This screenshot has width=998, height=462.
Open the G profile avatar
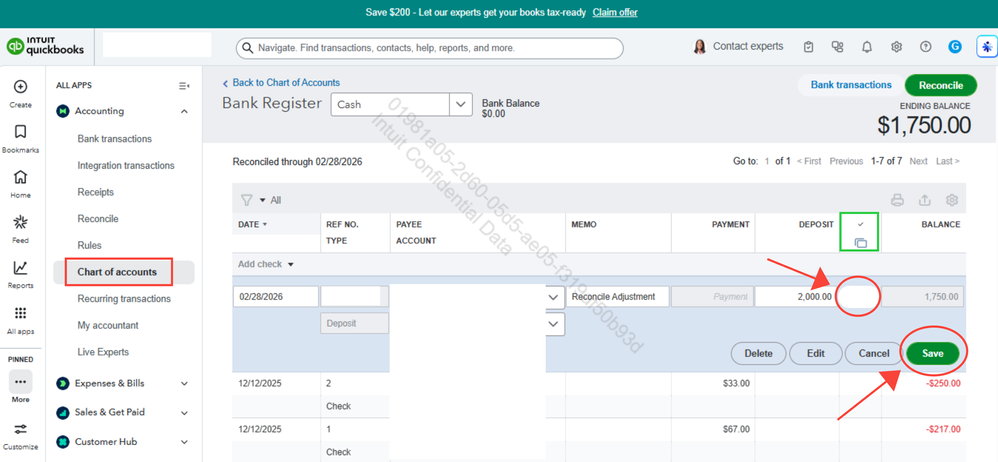pyautogui.click(x=955, y=46)
